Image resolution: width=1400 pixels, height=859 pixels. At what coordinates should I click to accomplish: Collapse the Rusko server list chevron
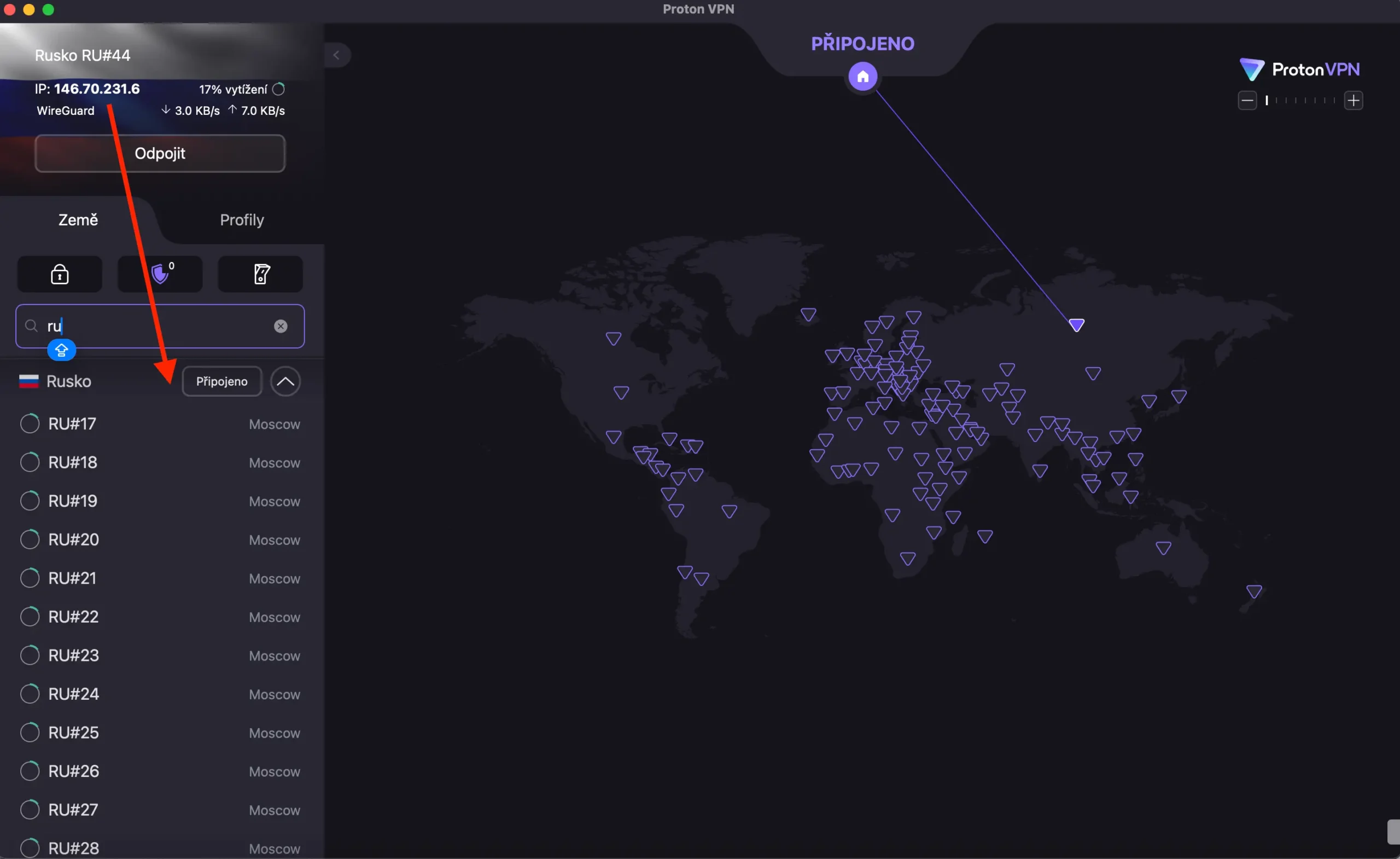coord(286,381)
